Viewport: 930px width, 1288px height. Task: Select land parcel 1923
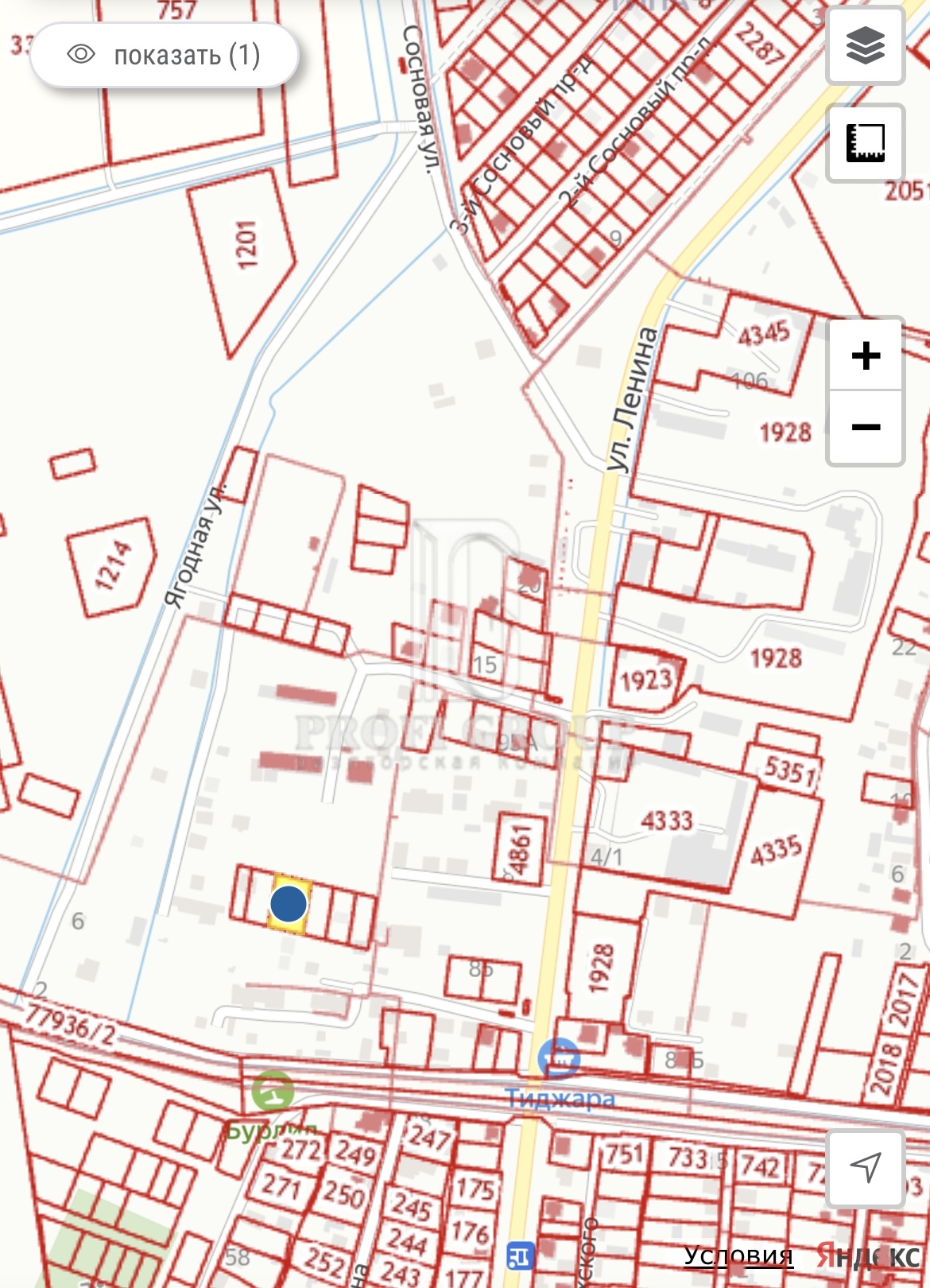[x=645, y=680]
